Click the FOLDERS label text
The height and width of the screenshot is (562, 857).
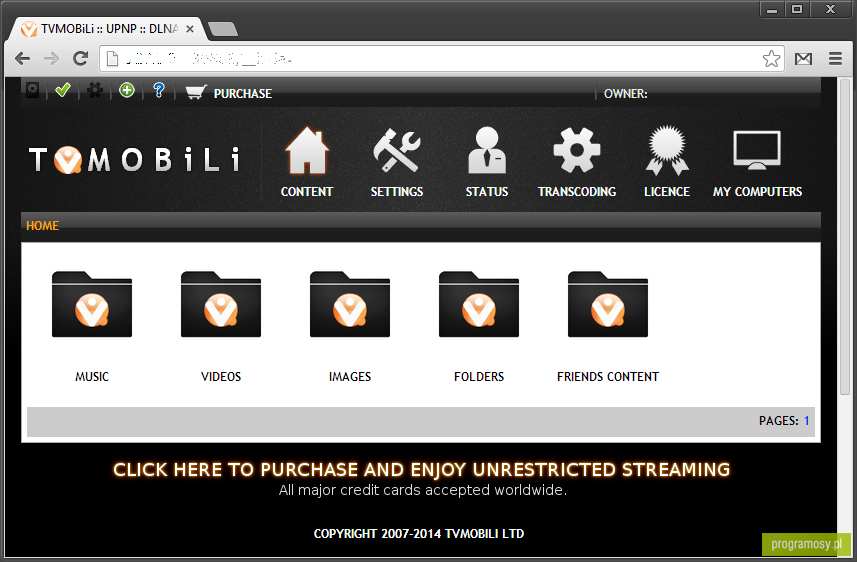(479, 377)
